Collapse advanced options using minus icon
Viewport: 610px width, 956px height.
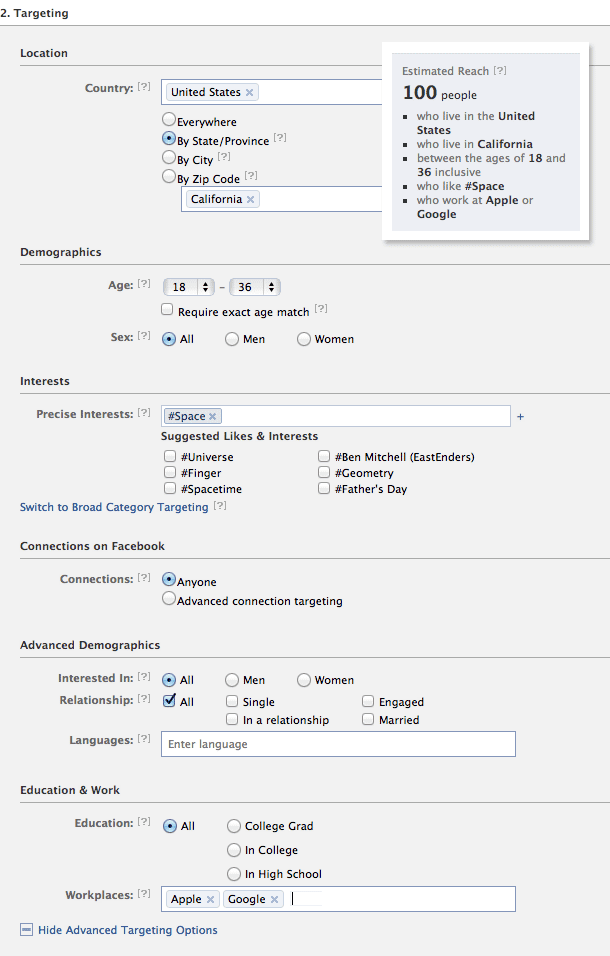tap(26, 930)
